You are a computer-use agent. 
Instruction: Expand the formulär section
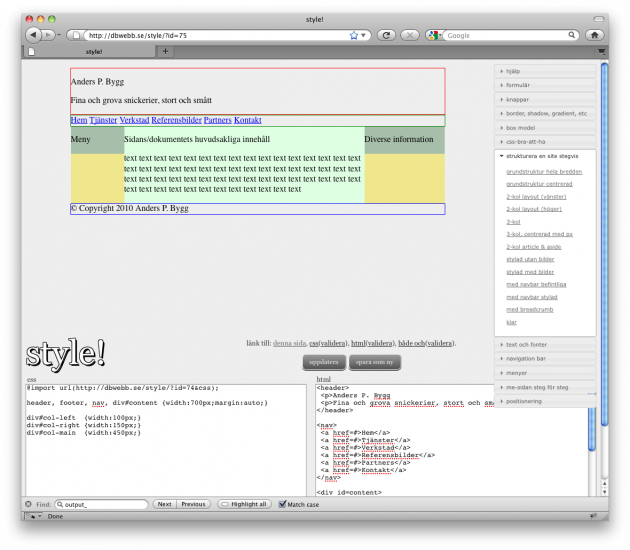545,85
